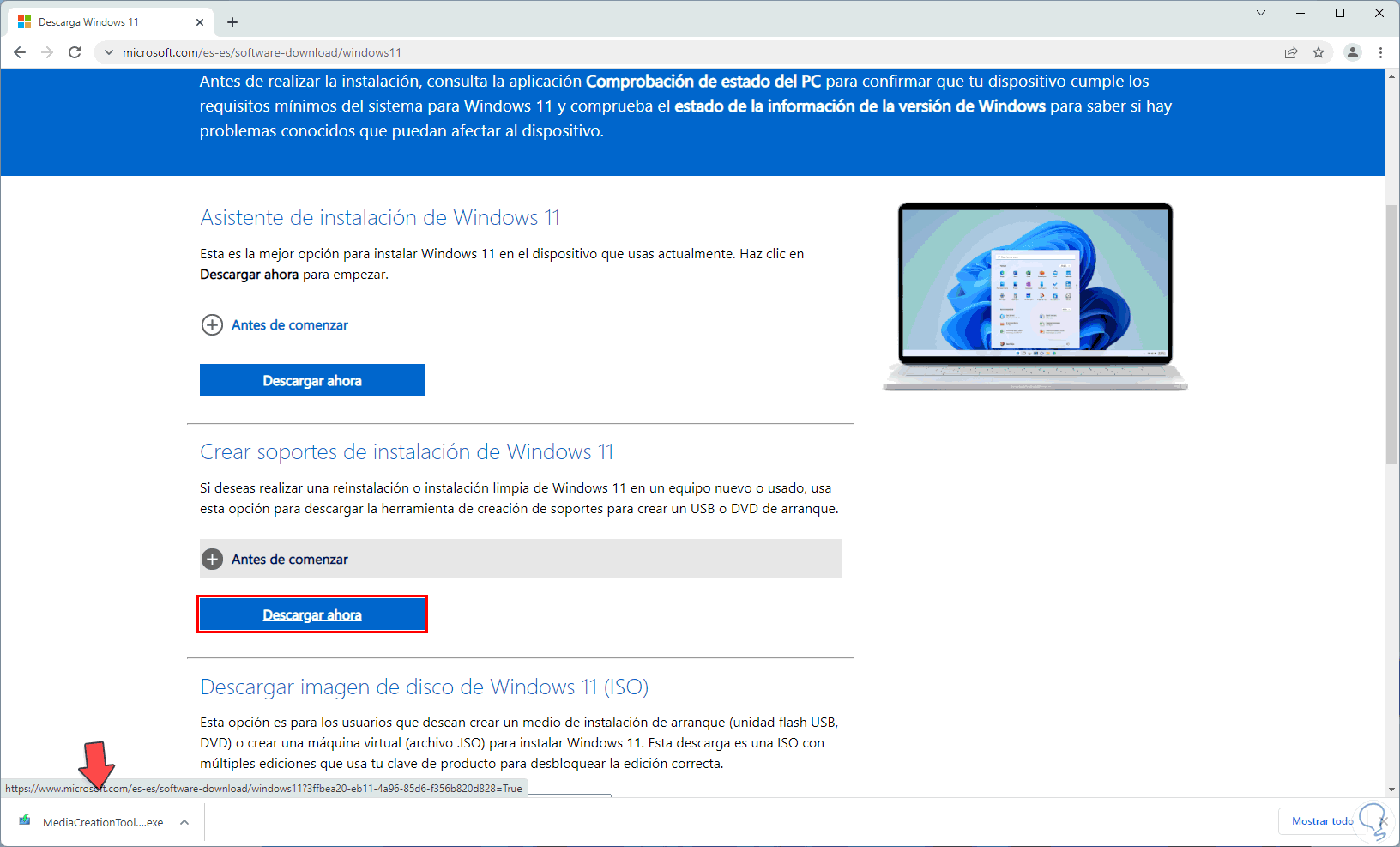This screenshot has width=1400, height=847.
Task: Click the page vertical scrollbar thumb
Action: tap(1392, 335)
